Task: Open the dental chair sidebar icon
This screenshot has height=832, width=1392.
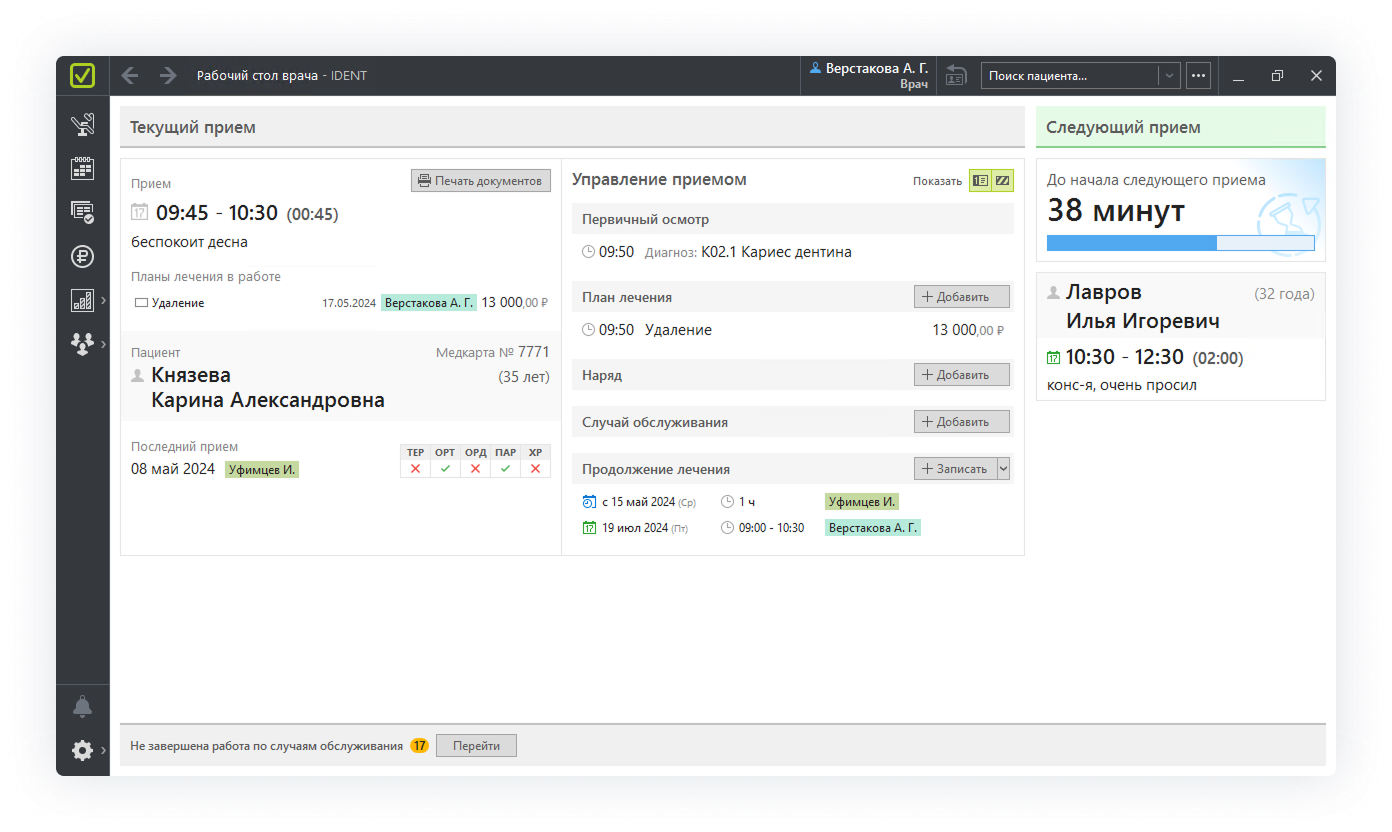Action: pos(82,126)
